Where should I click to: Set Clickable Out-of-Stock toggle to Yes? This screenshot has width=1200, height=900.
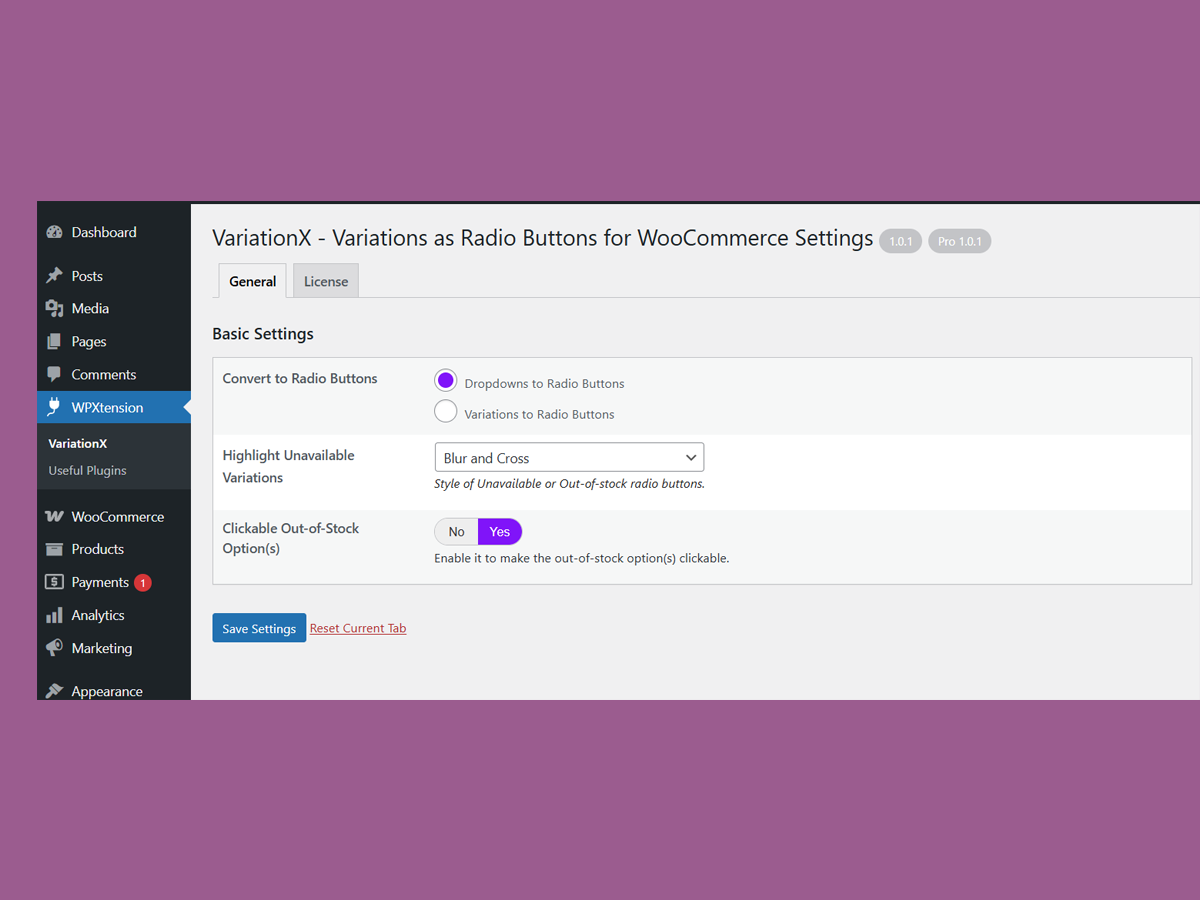499,532
